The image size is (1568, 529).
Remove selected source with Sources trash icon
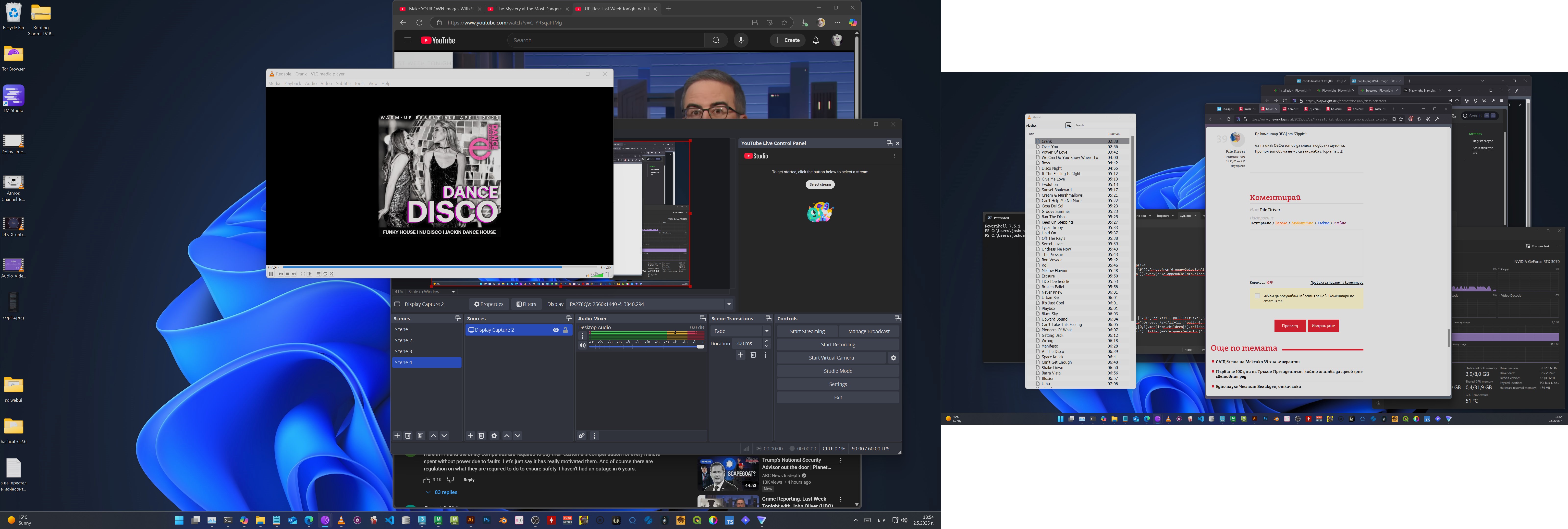481,436
